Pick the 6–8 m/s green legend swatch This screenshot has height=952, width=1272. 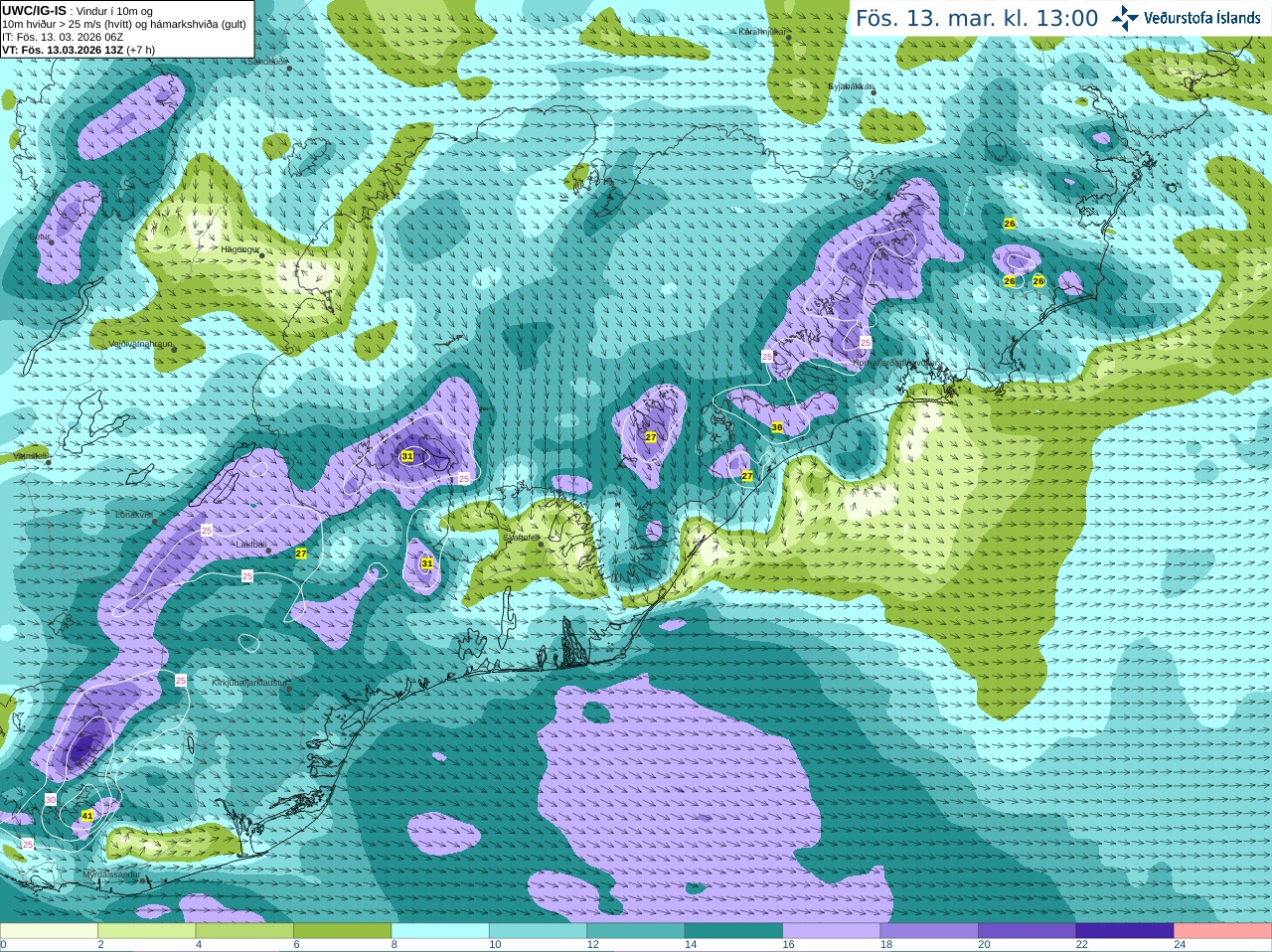pos(342,931)
